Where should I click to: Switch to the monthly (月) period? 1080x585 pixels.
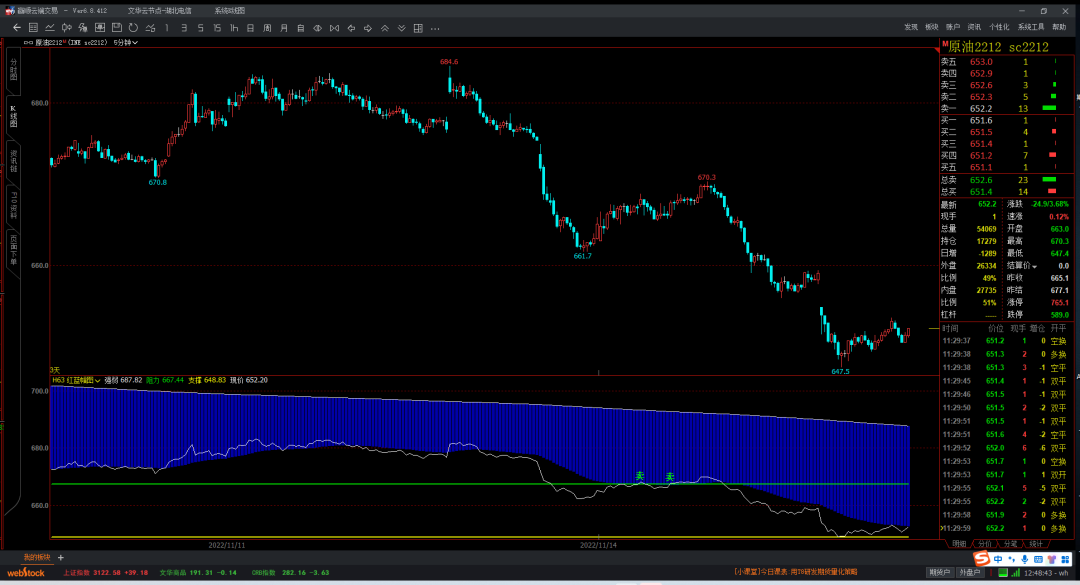284,28
